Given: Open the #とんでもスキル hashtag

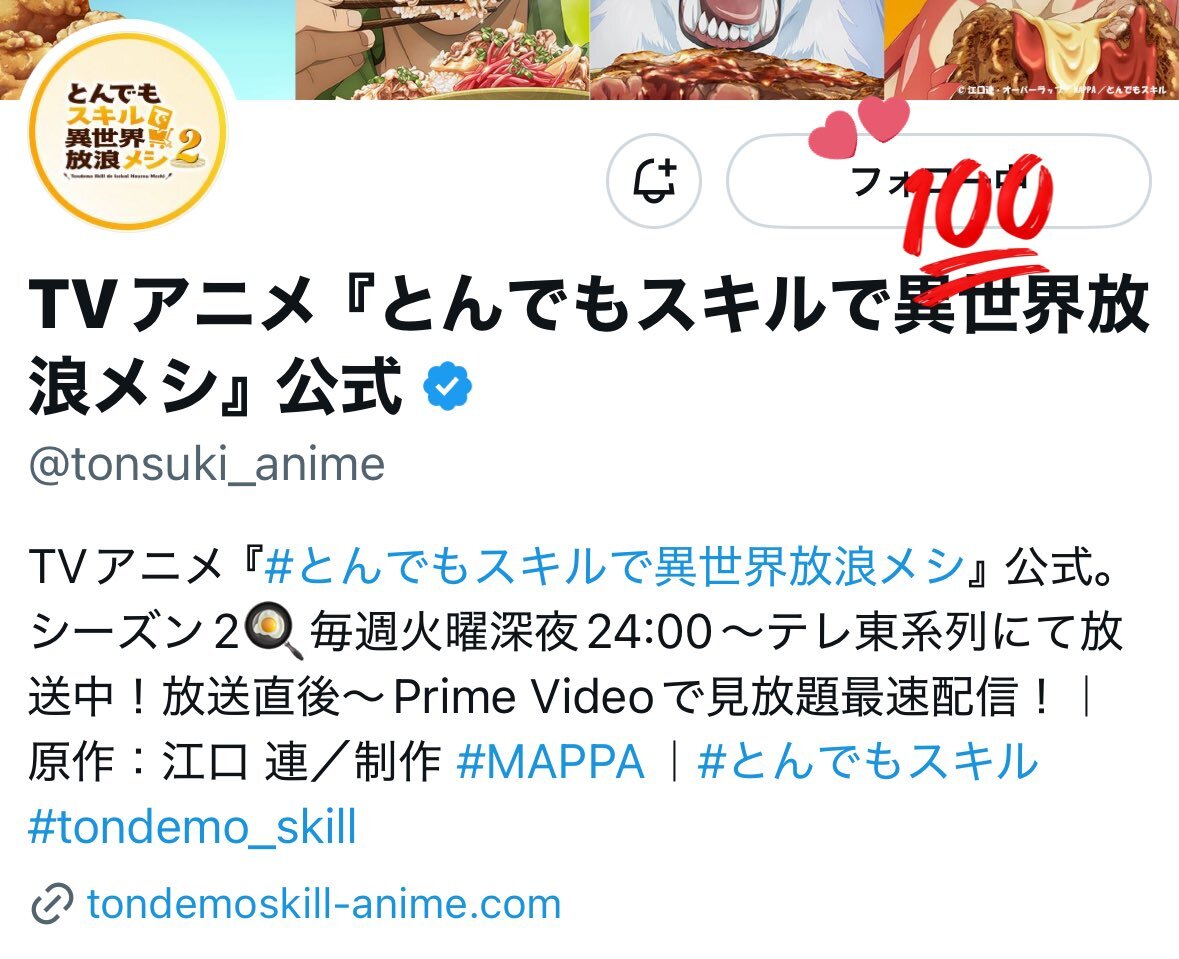Looking at the screenshot, I should 868,761.
